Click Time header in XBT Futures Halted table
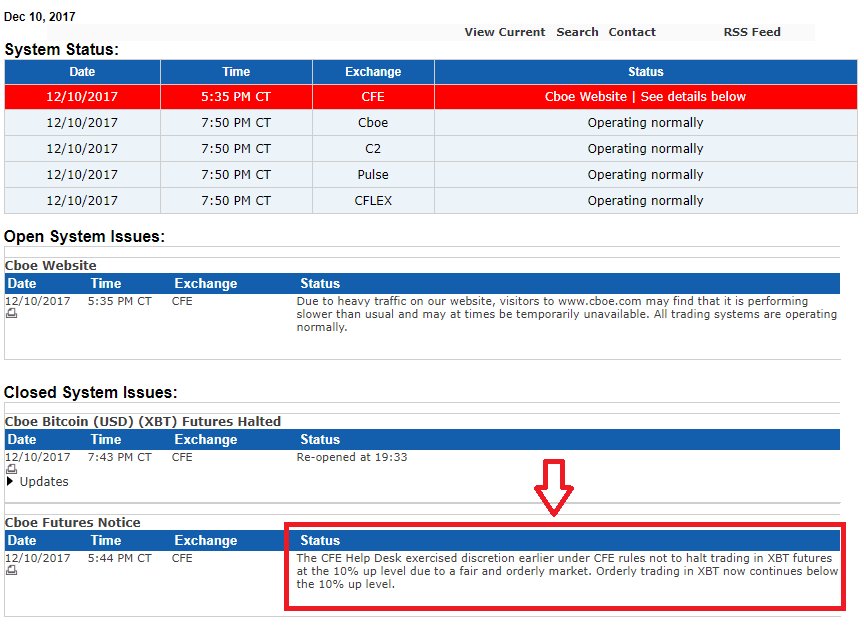The height and width of the screenshot is (628, 864). pos(105,439)
